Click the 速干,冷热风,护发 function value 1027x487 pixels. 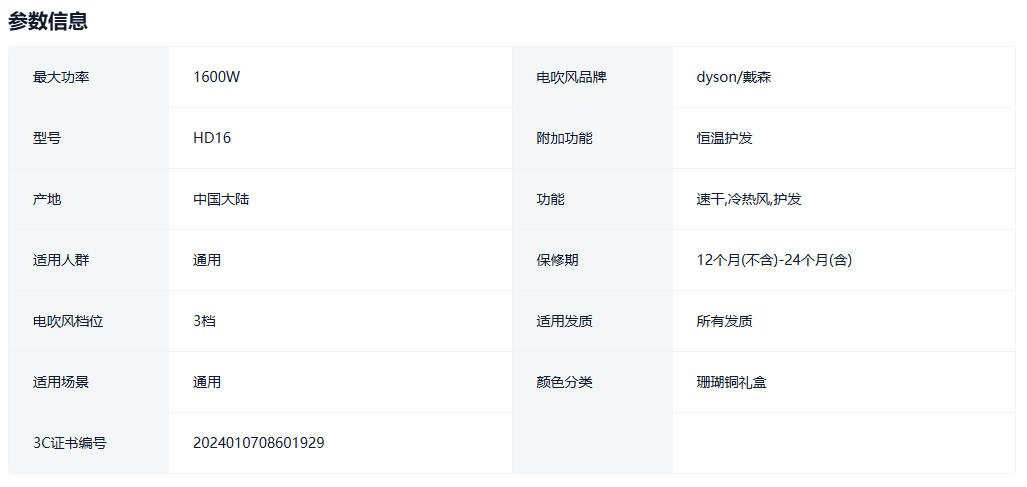(749, 199)
